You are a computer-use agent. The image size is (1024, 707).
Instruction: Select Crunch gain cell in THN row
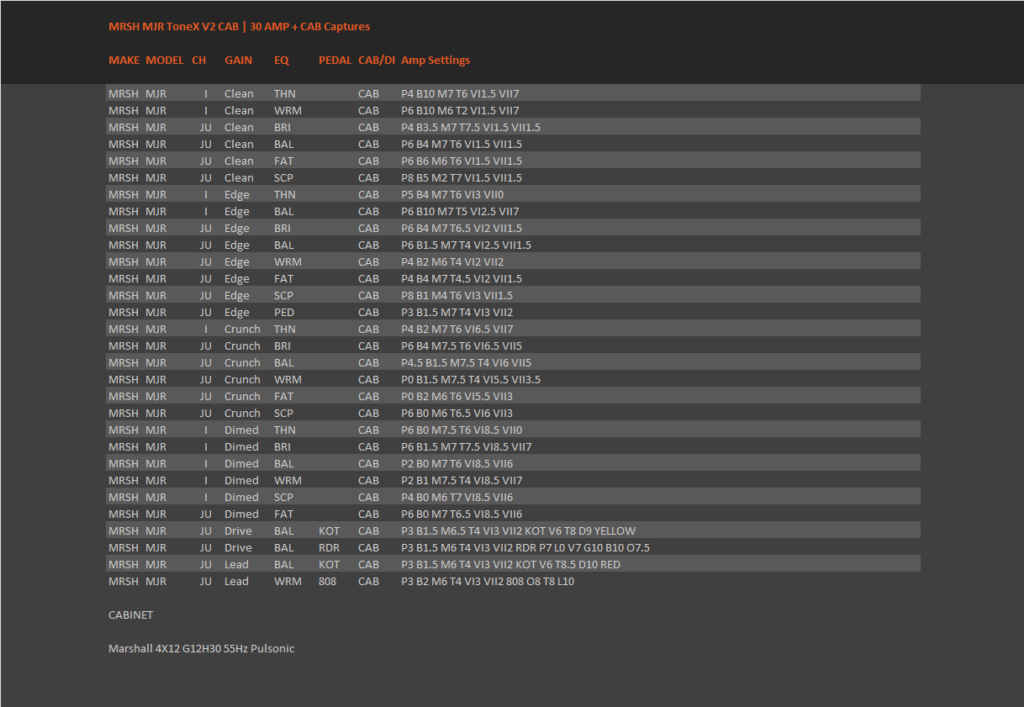(x=242, y=329)
